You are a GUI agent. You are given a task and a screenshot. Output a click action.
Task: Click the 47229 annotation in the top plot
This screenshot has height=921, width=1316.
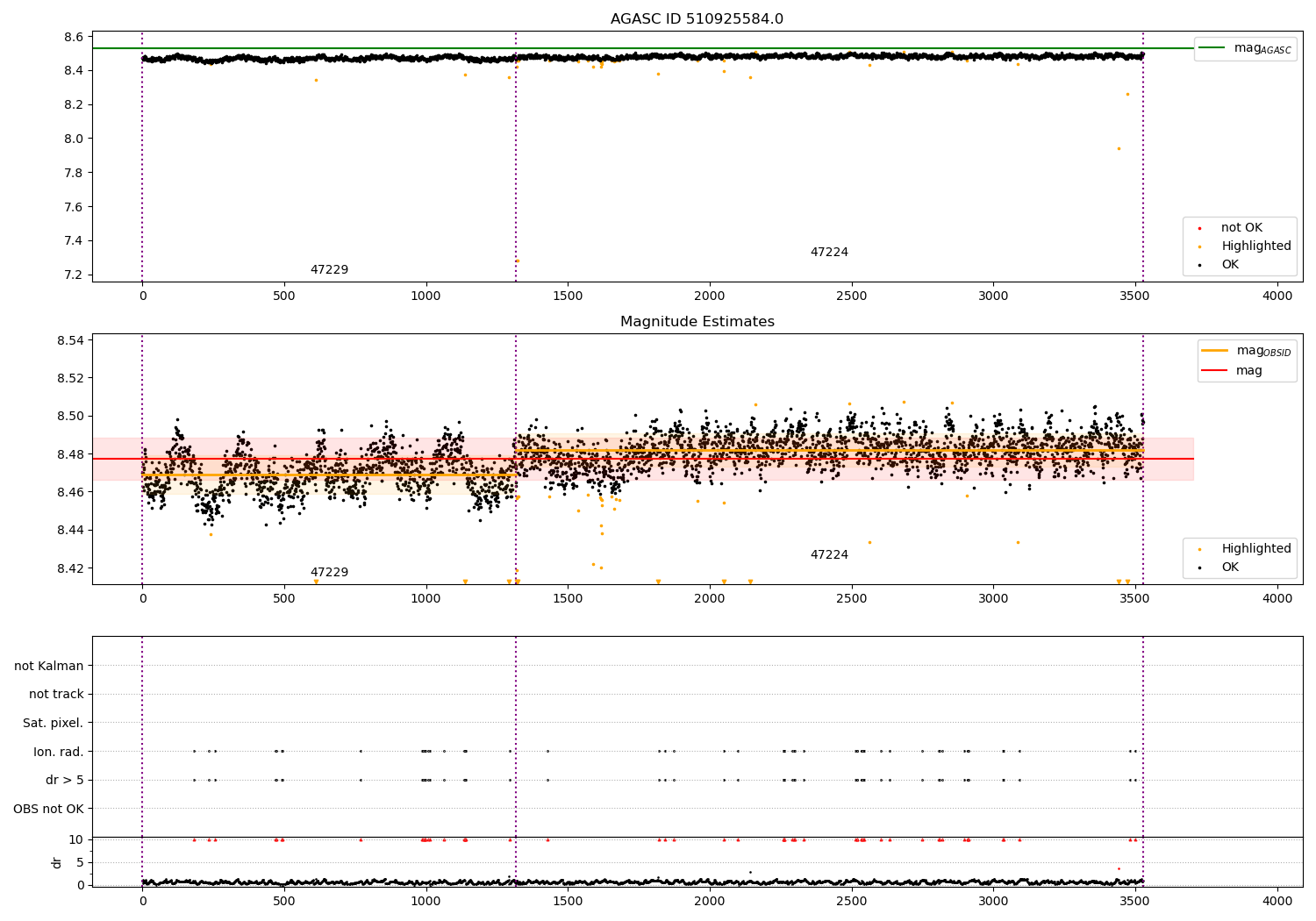pyautogui.click(x=329, y=270)
